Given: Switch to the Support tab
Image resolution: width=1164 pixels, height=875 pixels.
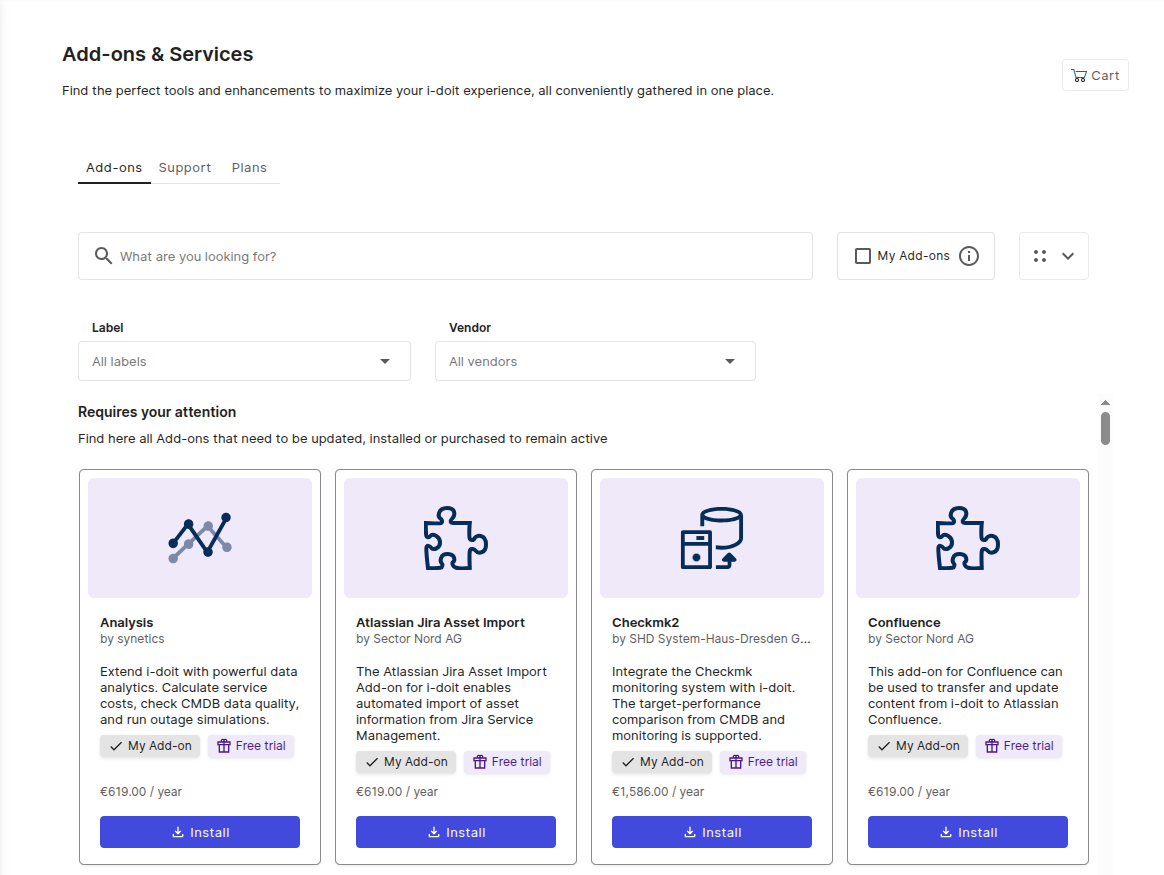Looking at the screenshot, I should tap(184, 168).
